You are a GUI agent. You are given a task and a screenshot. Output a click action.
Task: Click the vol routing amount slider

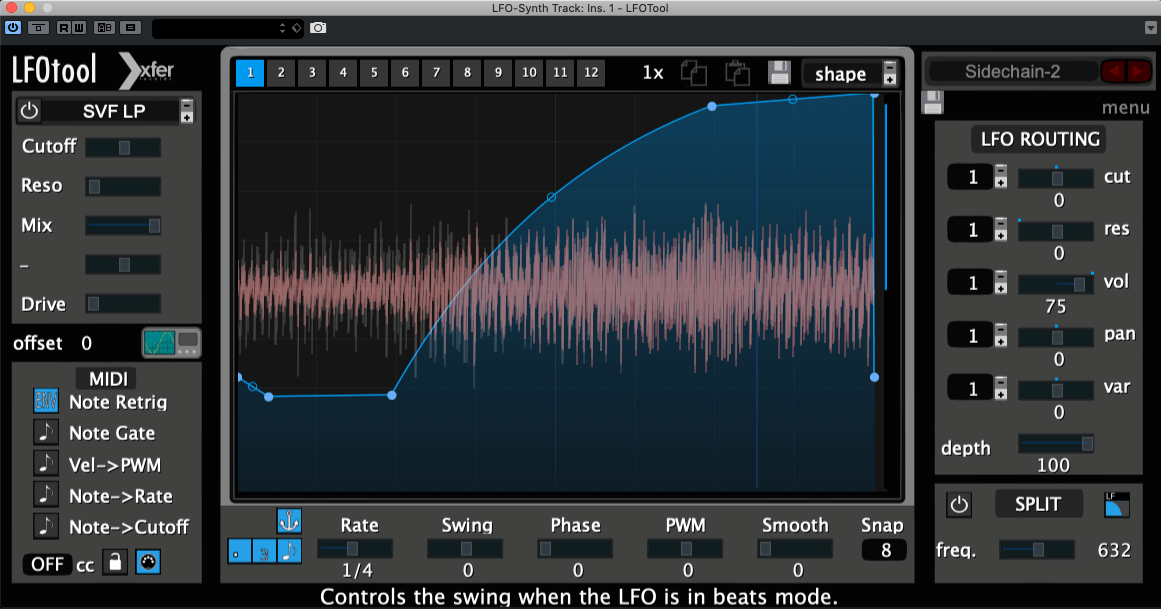point(1057,284)
